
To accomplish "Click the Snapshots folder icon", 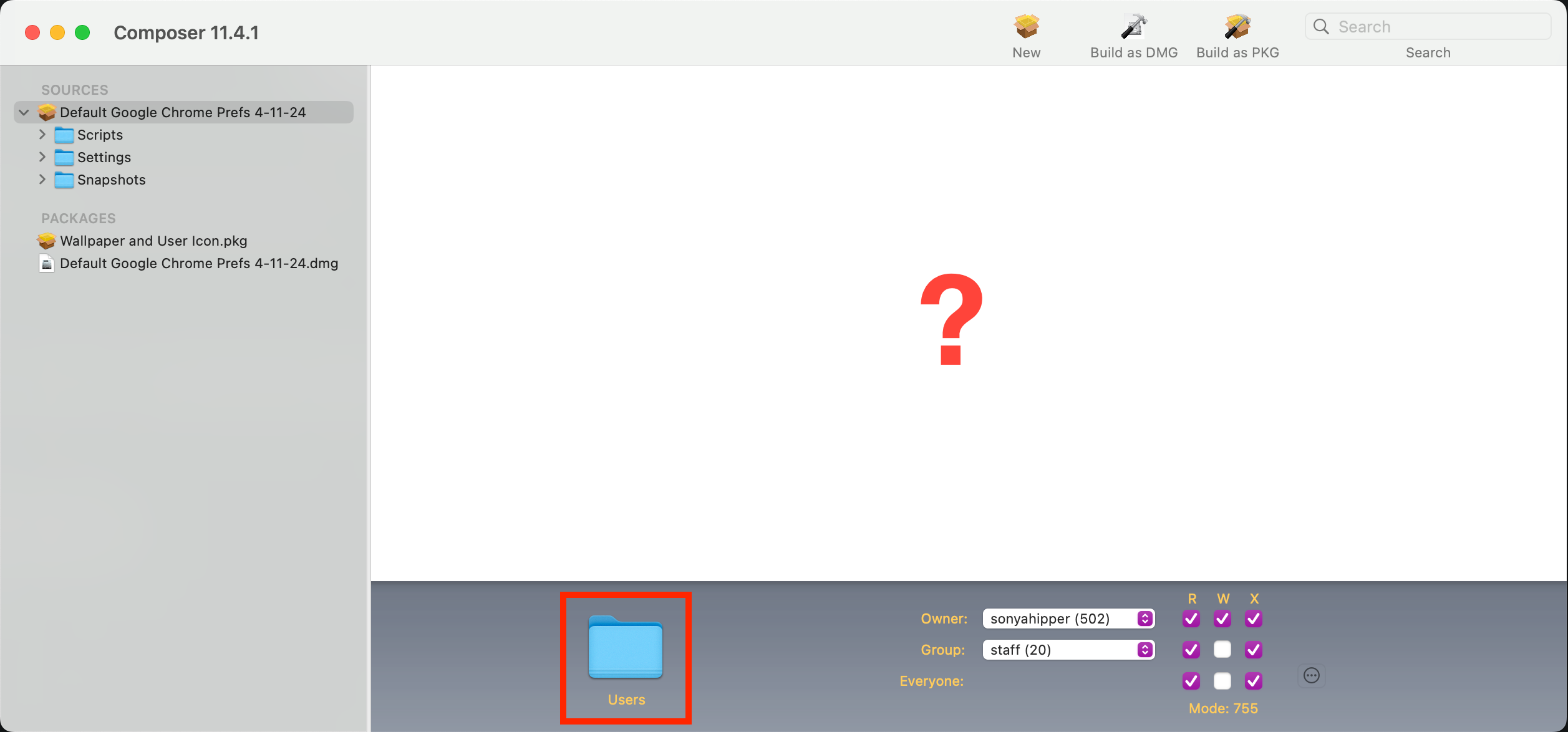I will (64, 180).
